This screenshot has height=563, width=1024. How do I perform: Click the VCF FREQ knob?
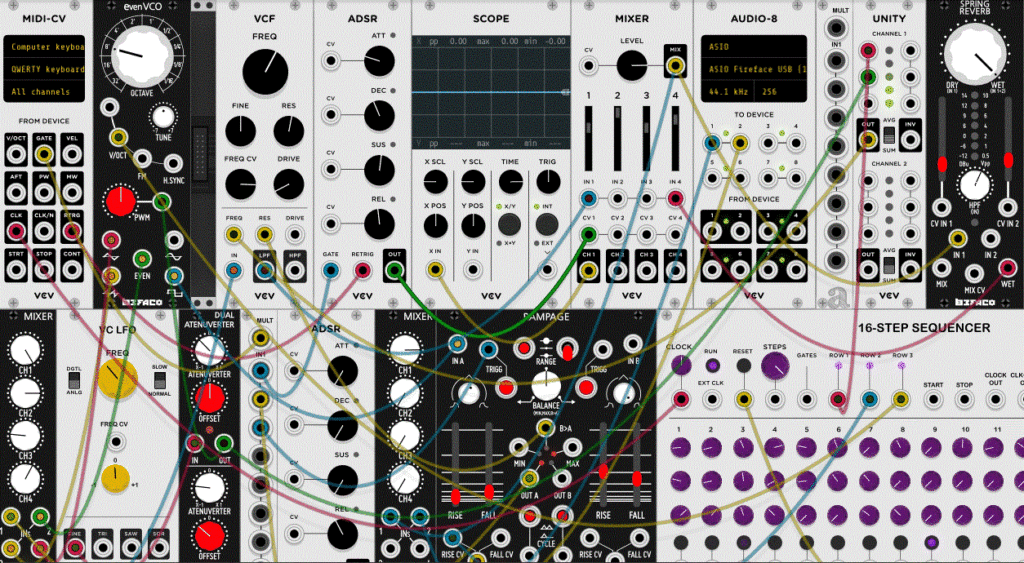click(x=264, y=71)
